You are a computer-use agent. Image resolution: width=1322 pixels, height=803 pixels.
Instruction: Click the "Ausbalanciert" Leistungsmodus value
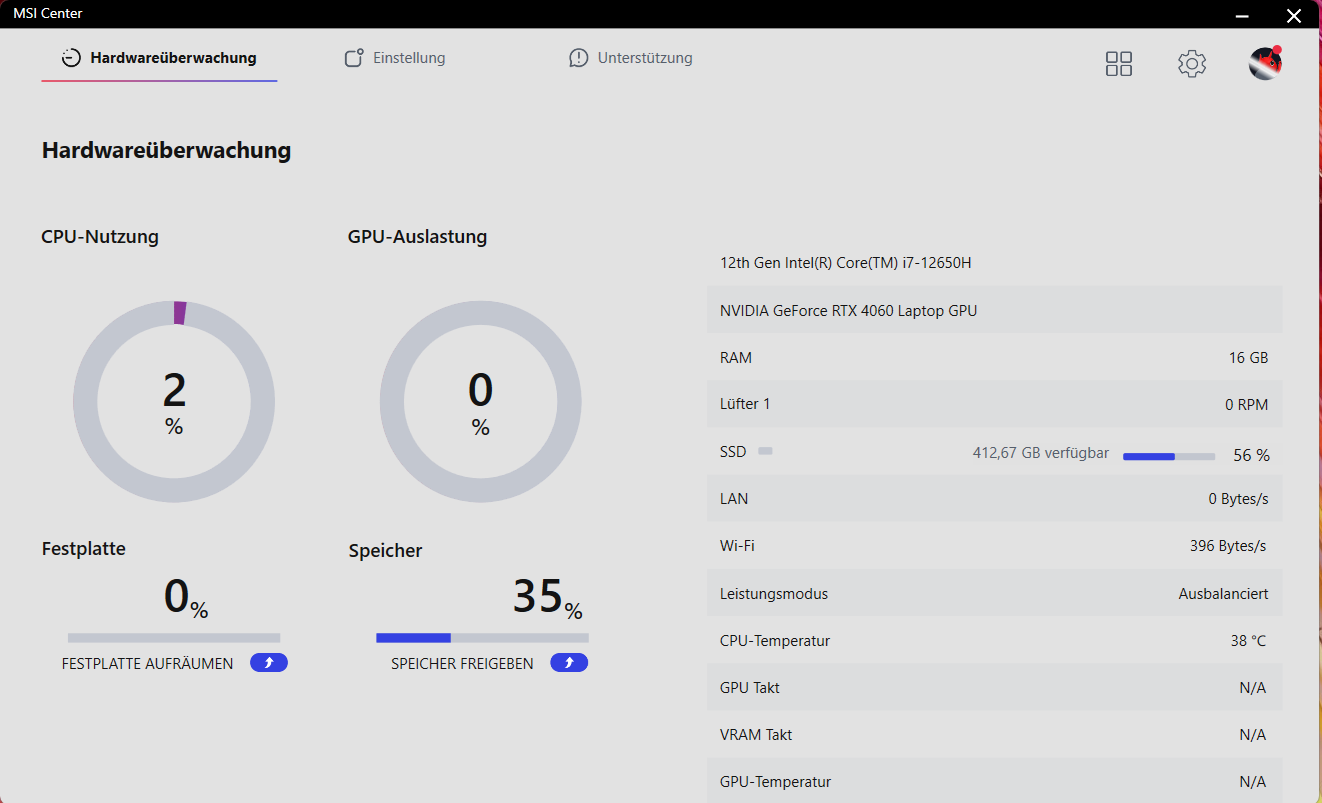coord(1224,594)
